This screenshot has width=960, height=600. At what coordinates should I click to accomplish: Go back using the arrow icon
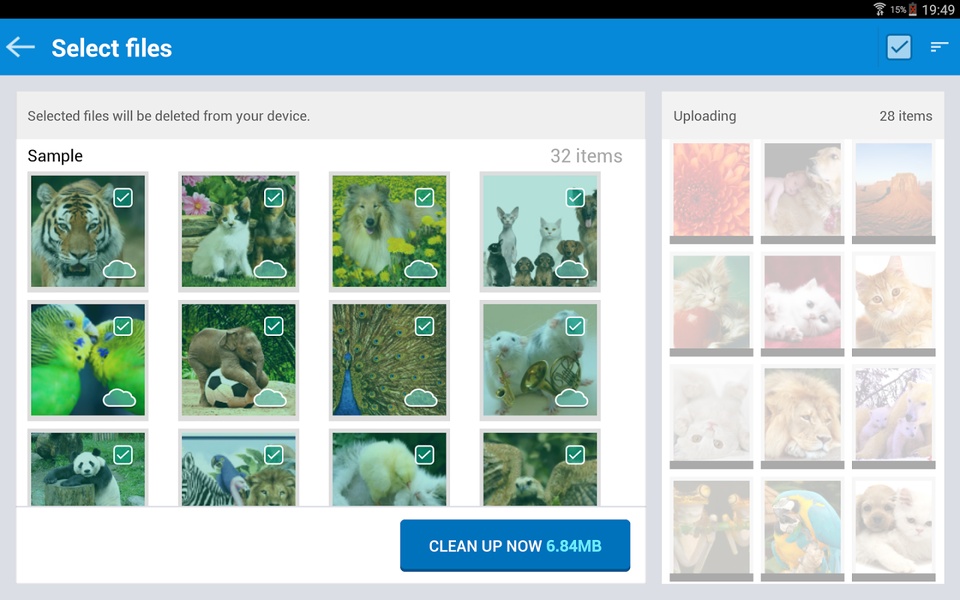pyautogui.click(x=20, y=47)
